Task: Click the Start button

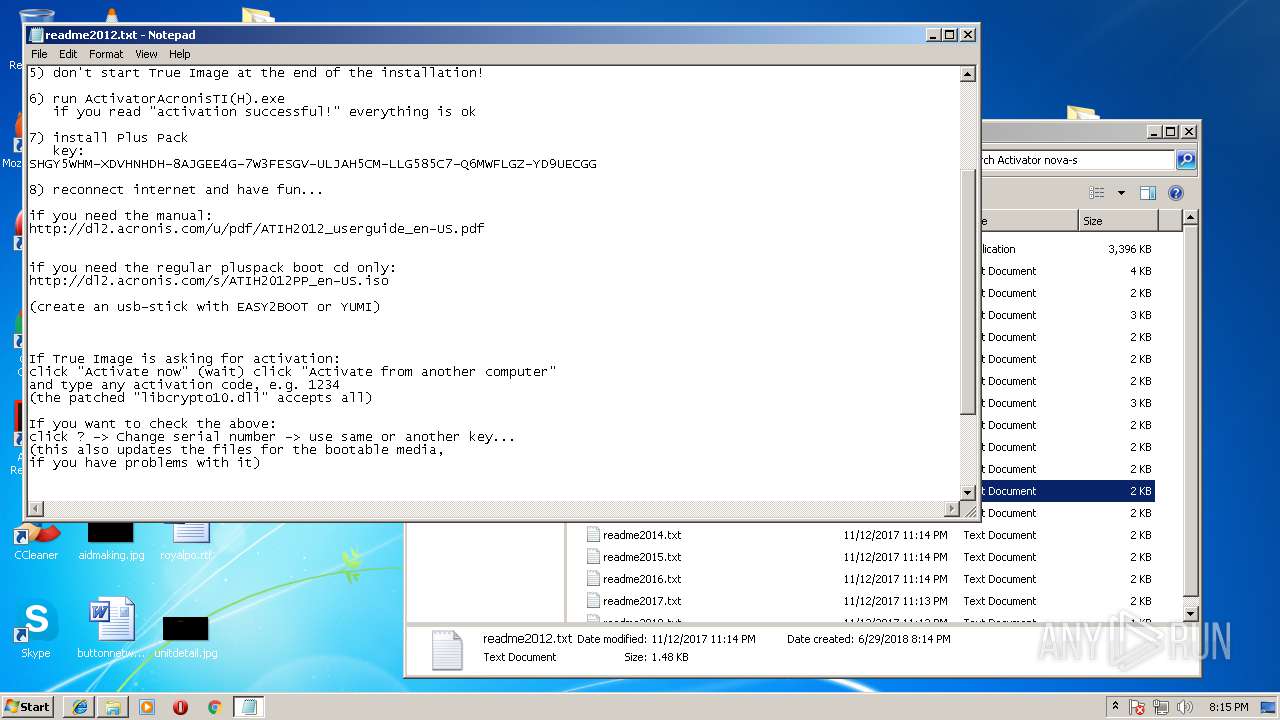Action: click(x=28, y=706)
